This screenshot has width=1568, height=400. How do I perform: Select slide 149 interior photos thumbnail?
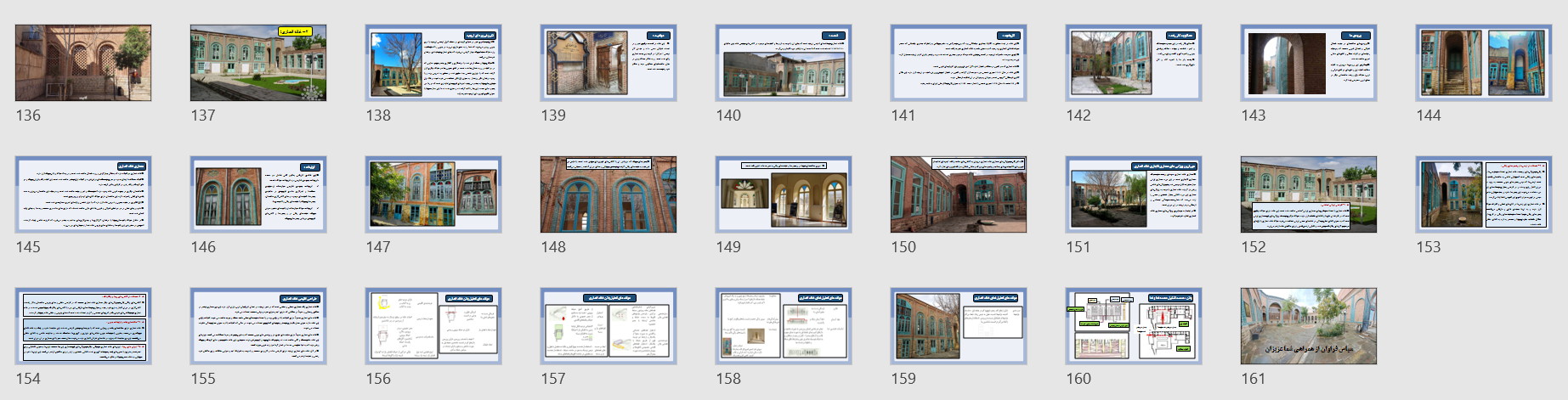[784, 194]
